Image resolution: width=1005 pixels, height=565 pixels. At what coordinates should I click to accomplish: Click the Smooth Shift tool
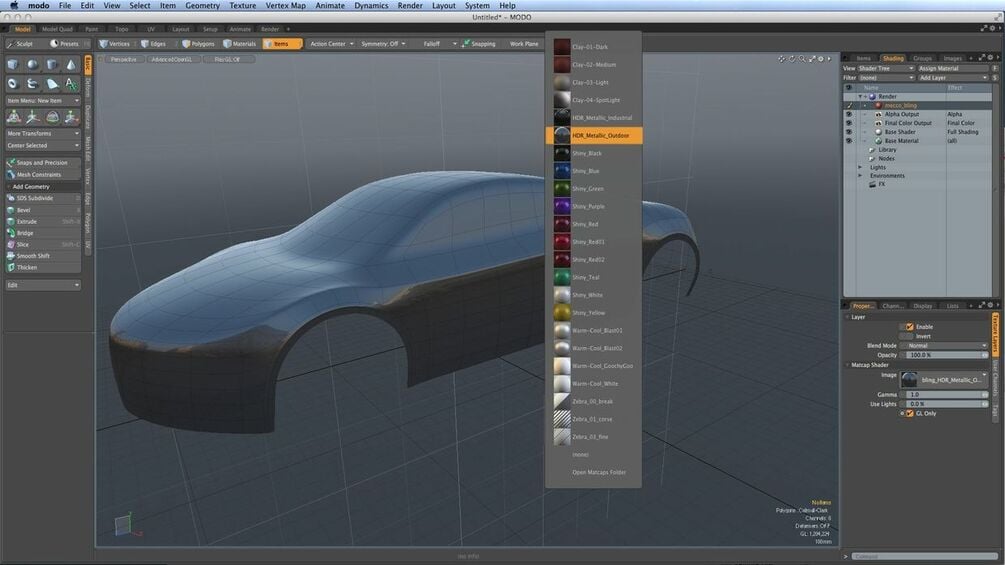pos(42,256)
